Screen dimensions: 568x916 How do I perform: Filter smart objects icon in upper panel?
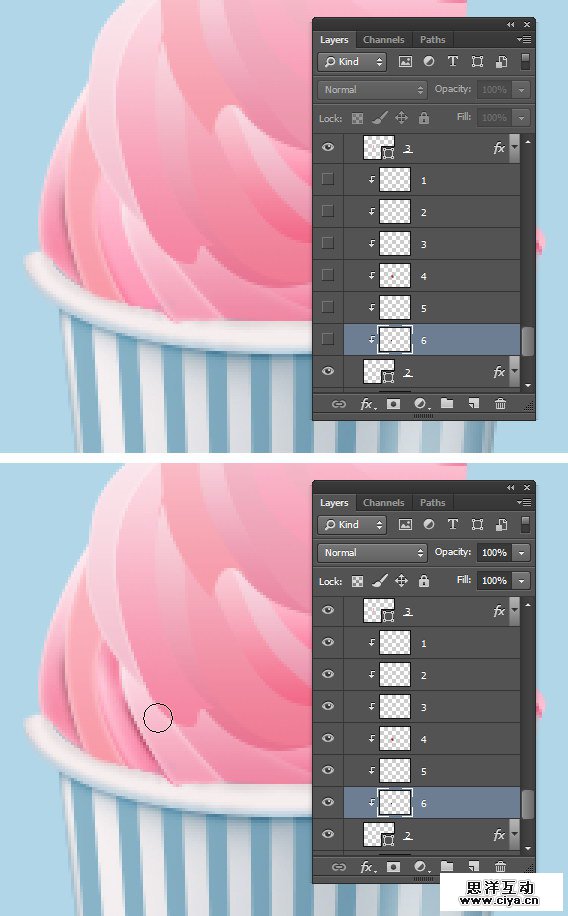pos(501,62)
